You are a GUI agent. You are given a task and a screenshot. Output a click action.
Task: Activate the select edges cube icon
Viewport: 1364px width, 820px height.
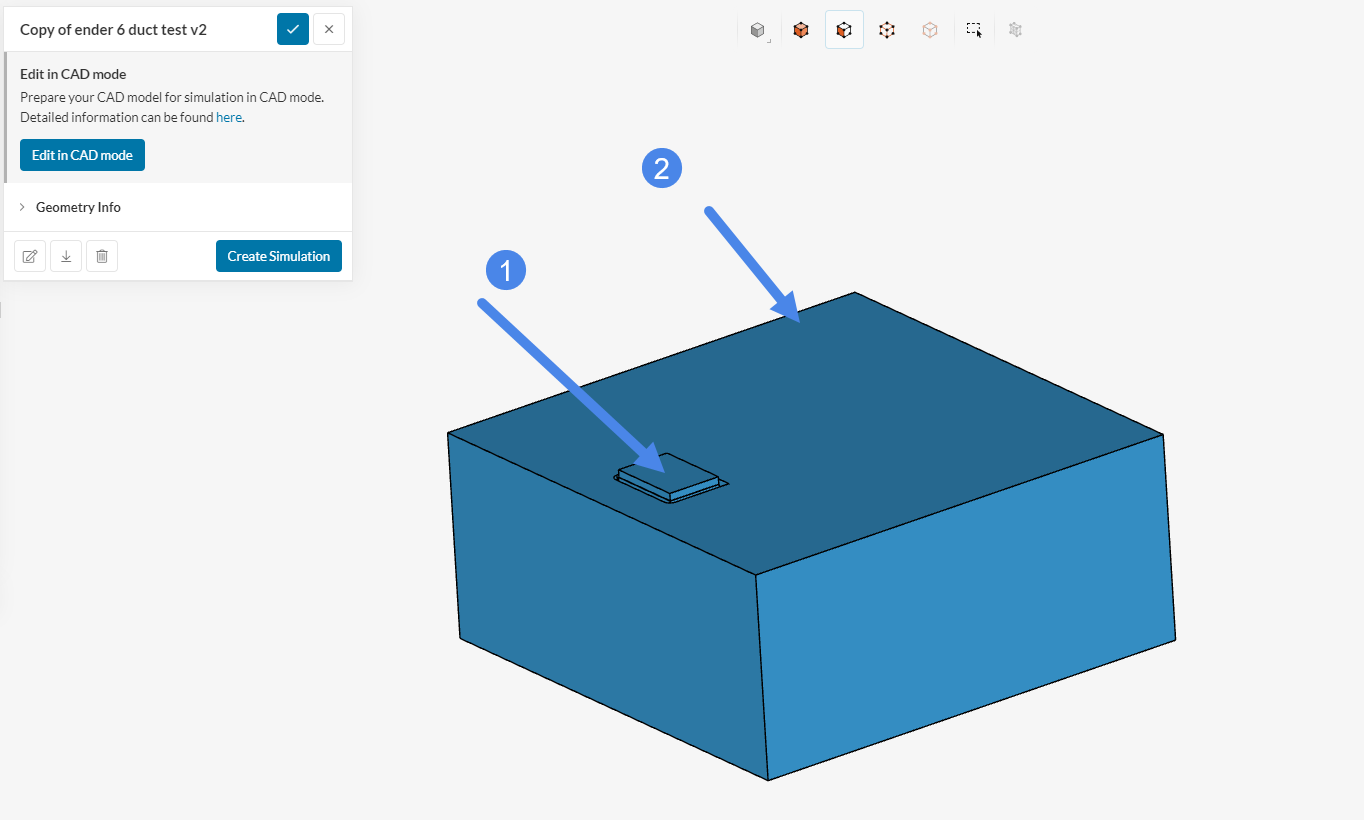click(x=887, y=30)
